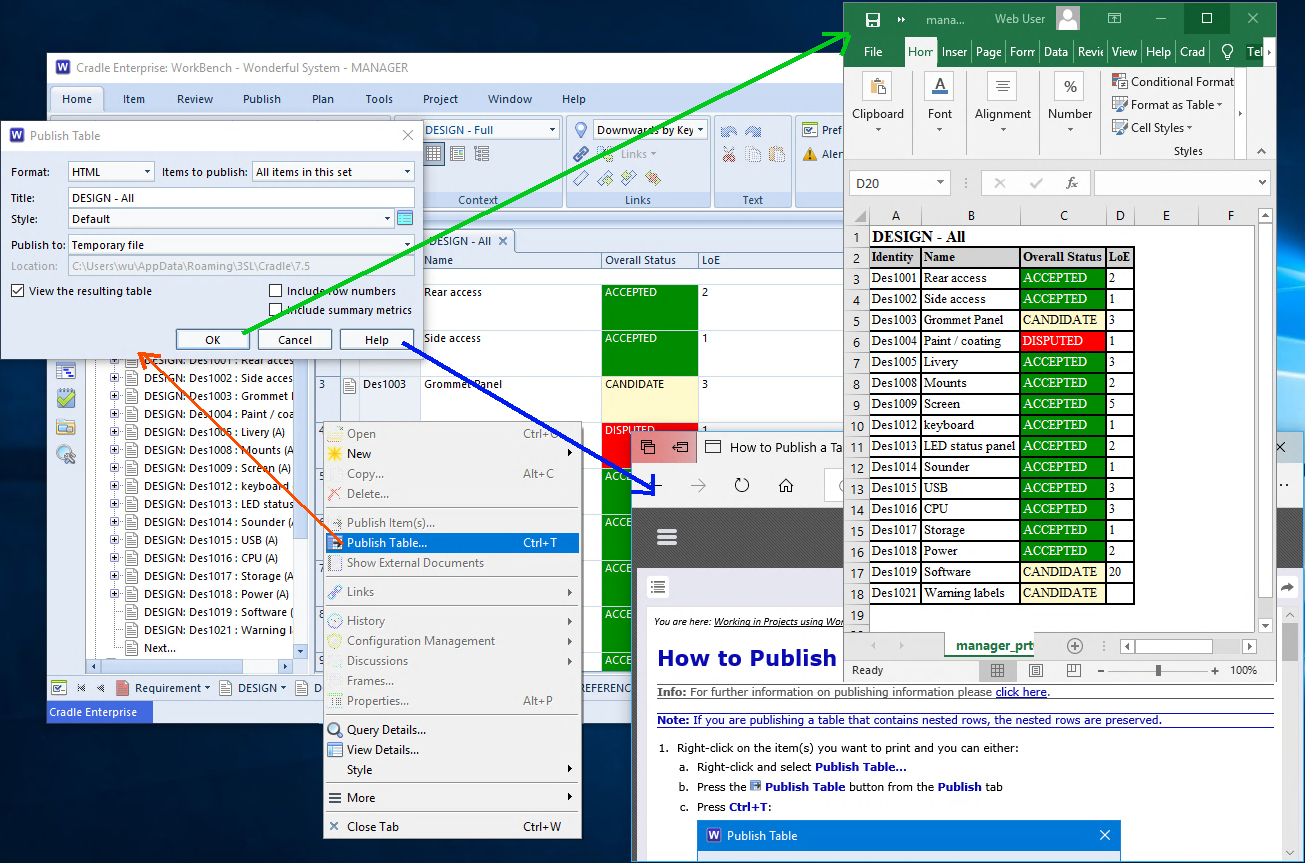Open Conditional Formatting dropdown in Excel
This screenshot has width=1305, height=863.
[x=1172, y=82]
